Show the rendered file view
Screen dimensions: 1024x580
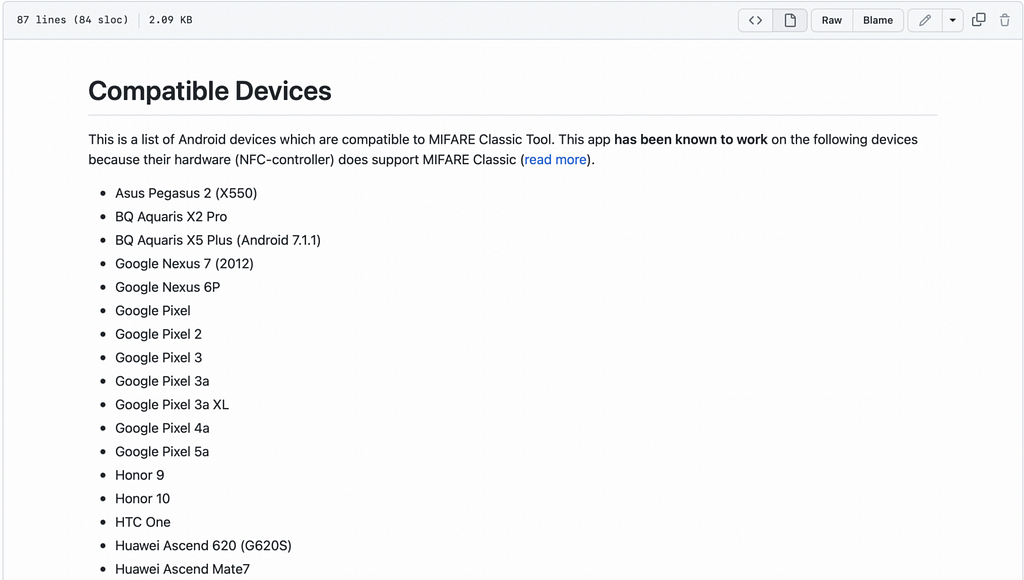[790, 20]
